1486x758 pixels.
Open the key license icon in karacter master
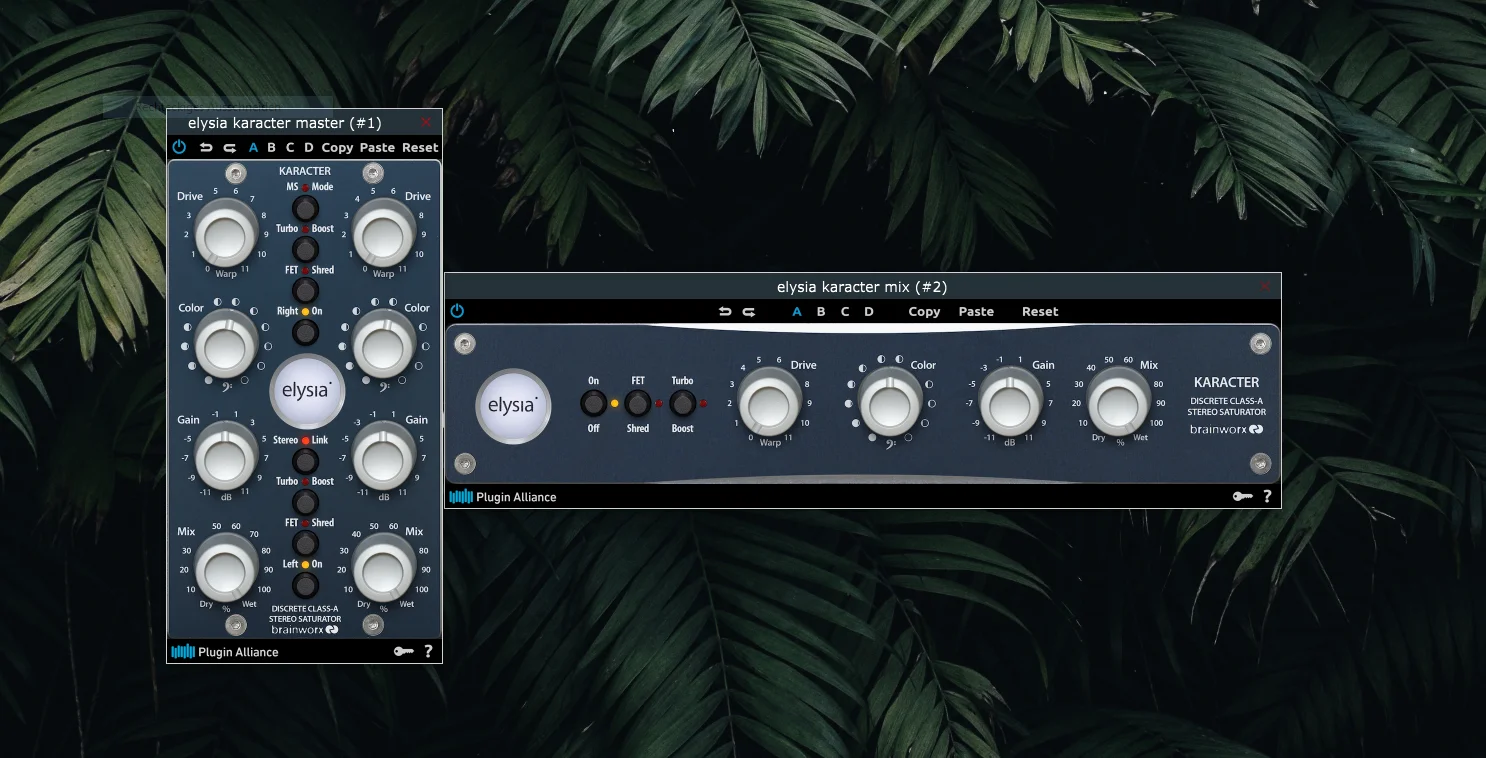[x=403, y=651]
